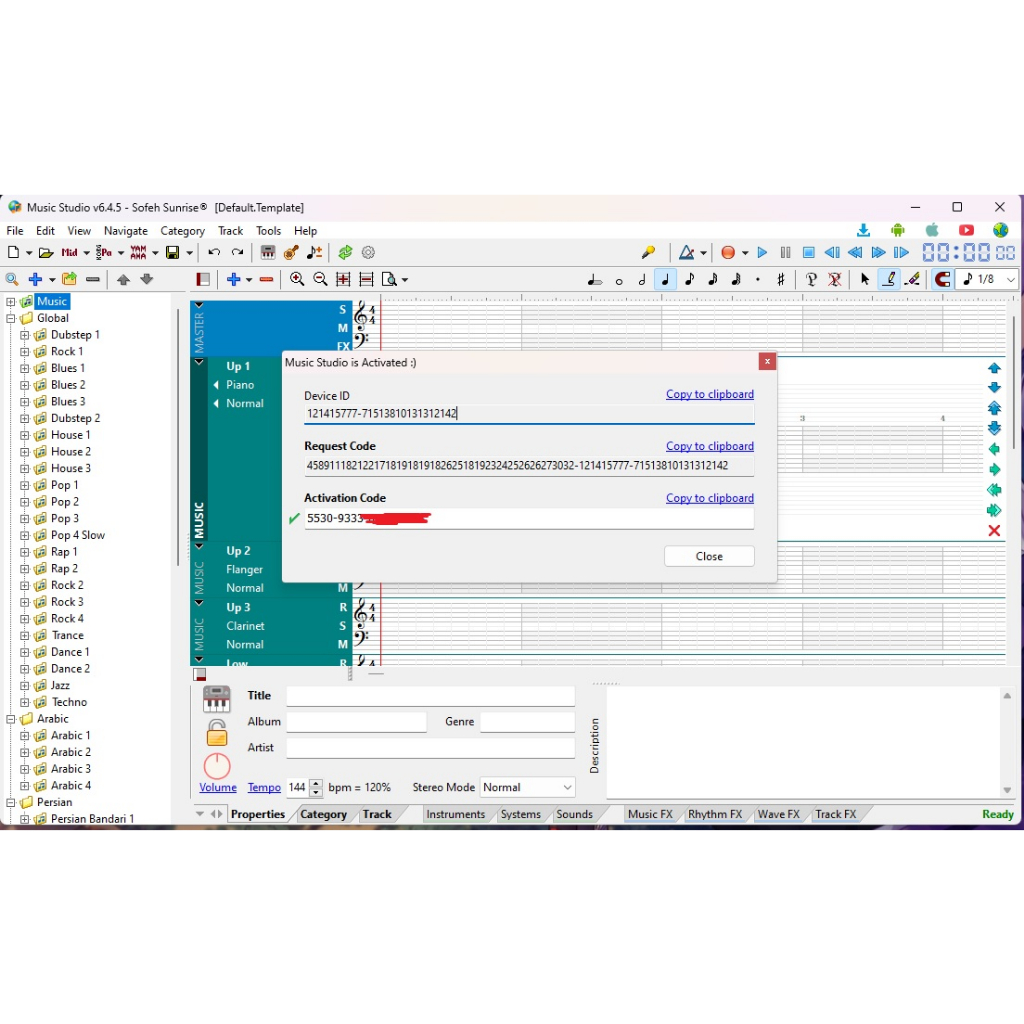Image resolution: width=1024 pixels, height=1024 pixels.
Task: Stop playback with the square stop button
Action: (x=808, y=253)
